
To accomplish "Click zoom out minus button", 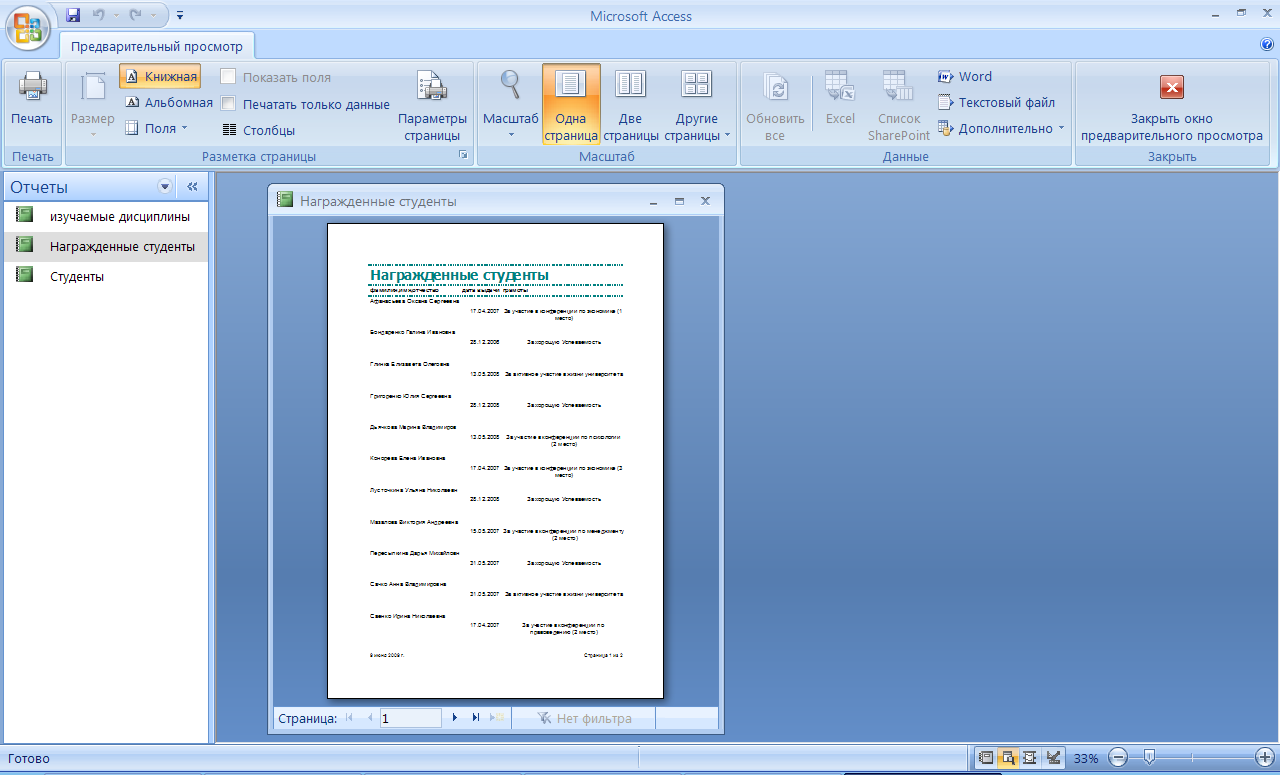I will pyautogui.click(x=1119, y=758).
